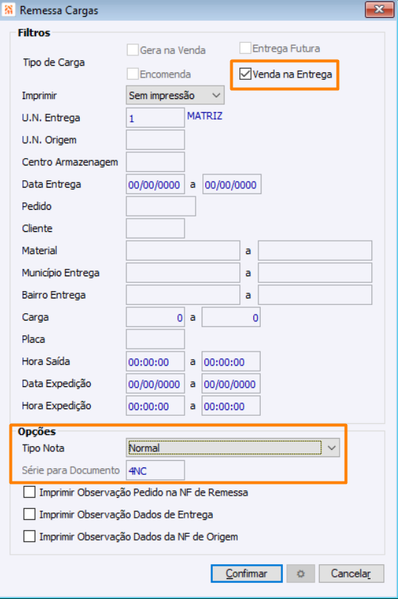
Task: Focus the Município Entrega start field
Action: pos(183,273)
